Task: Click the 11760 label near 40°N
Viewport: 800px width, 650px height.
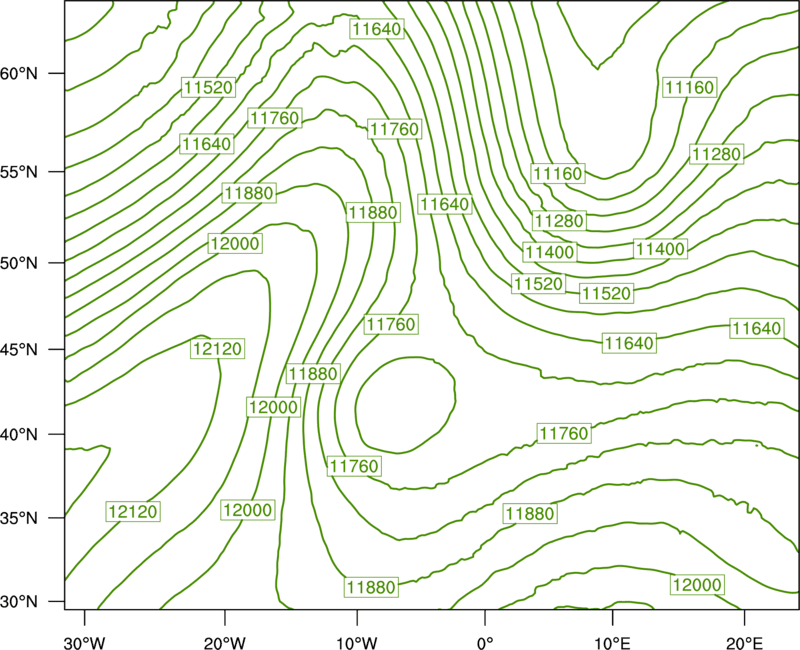Action: tap(564, 433)
